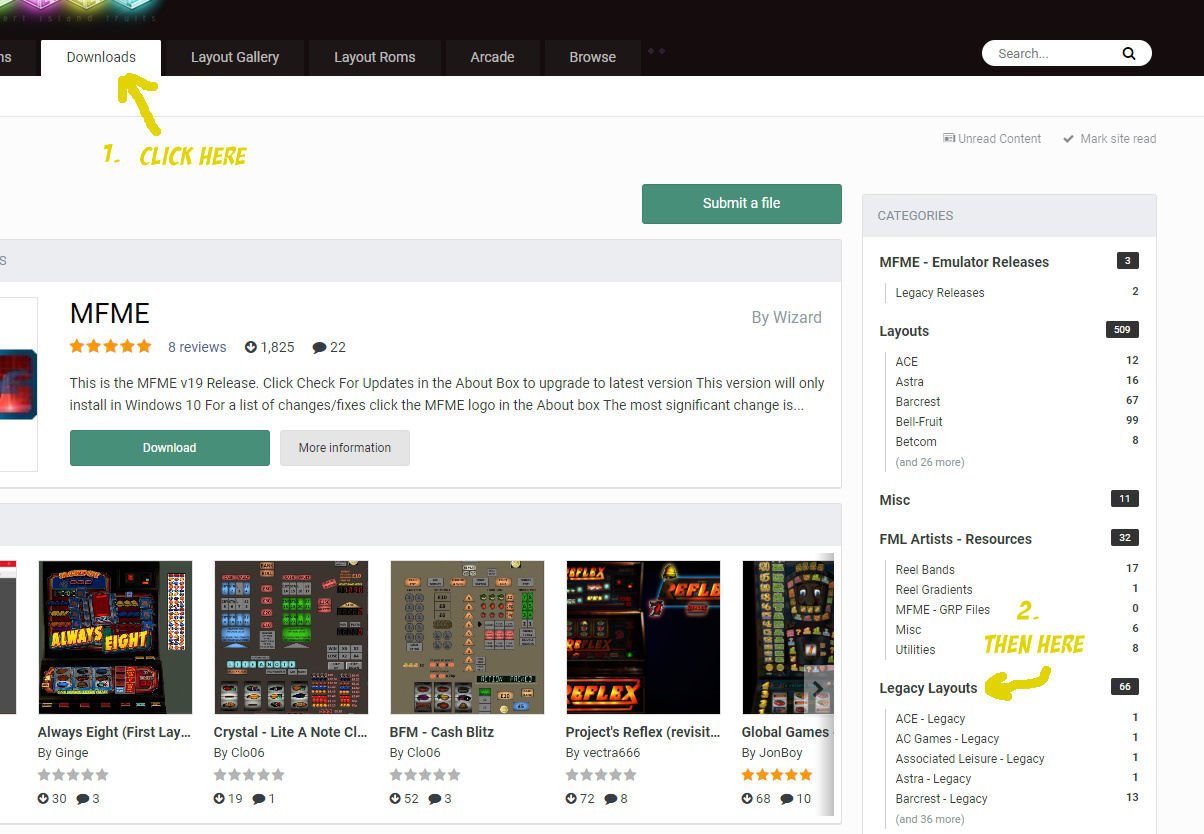Open MFME - Emulator Releases category
This screenshot has height=834, width=1204.
pyautogui.click(x=964, y=262)
